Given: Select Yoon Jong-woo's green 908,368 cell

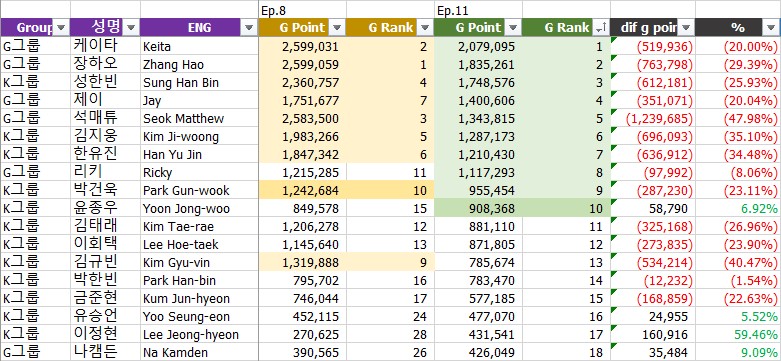Looking at the screenshot, I should point(478,208).
